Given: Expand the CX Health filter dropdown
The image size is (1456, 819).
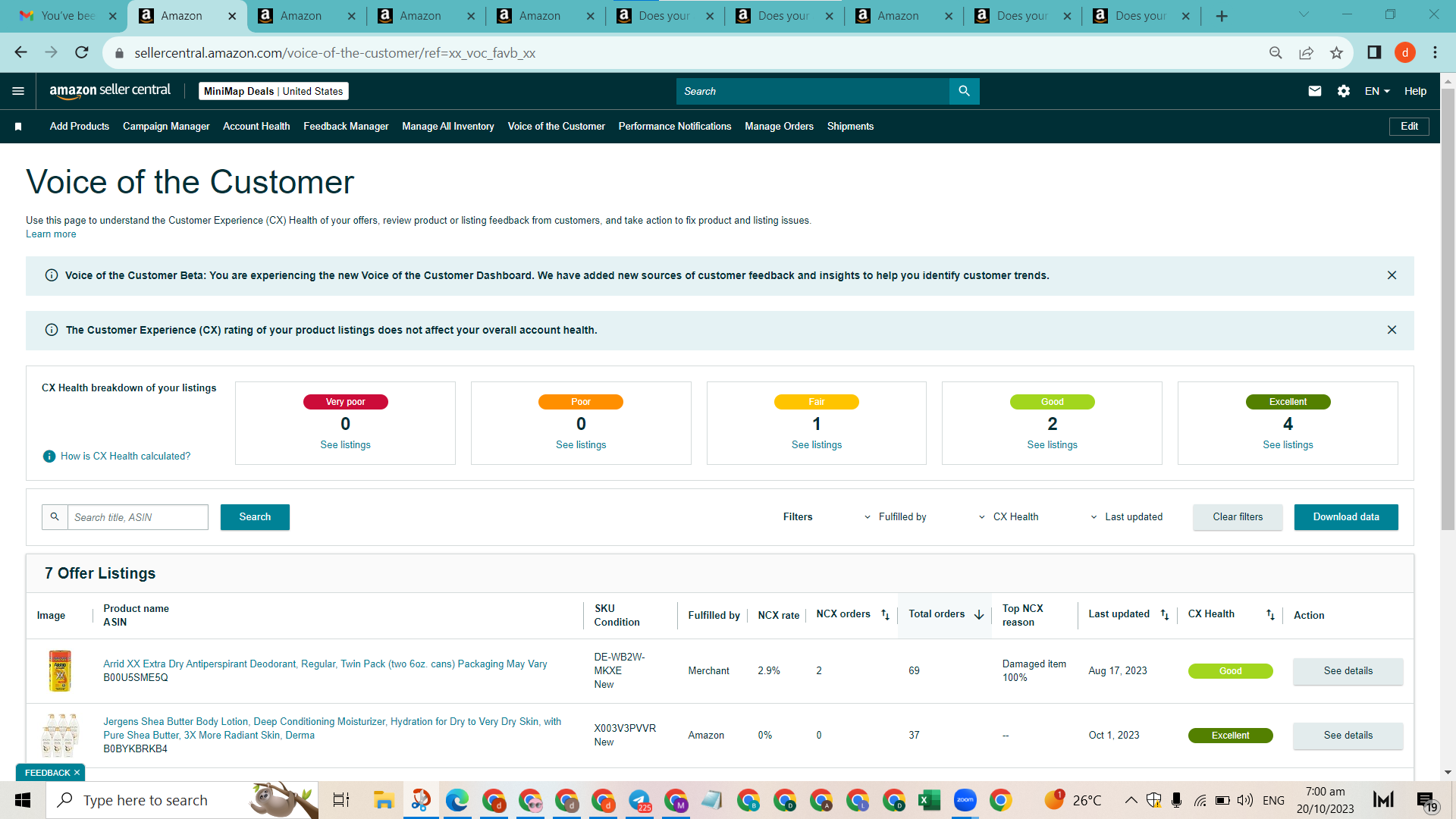Looking at the screenshot, I should (x=1008, y=517).
